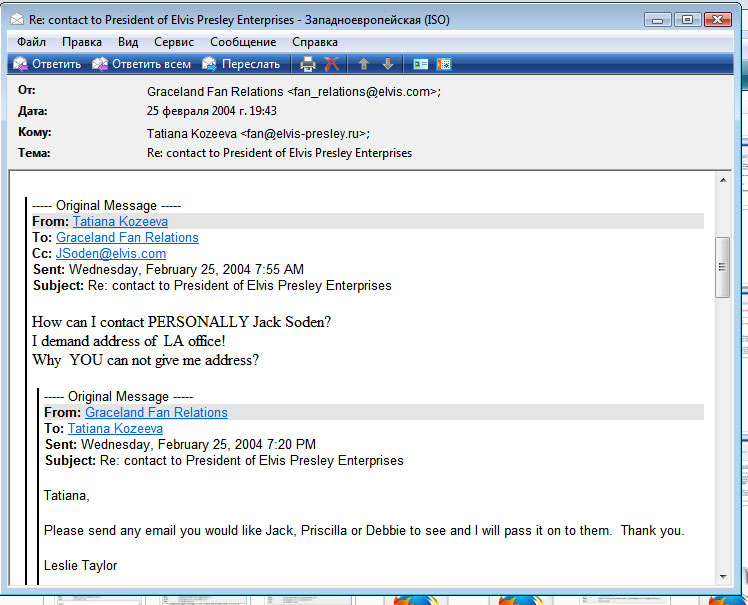Viewport: 748px width, 605px height.
Task: Click sender address fan_relations@elvis.com in header
Action: 362,92
